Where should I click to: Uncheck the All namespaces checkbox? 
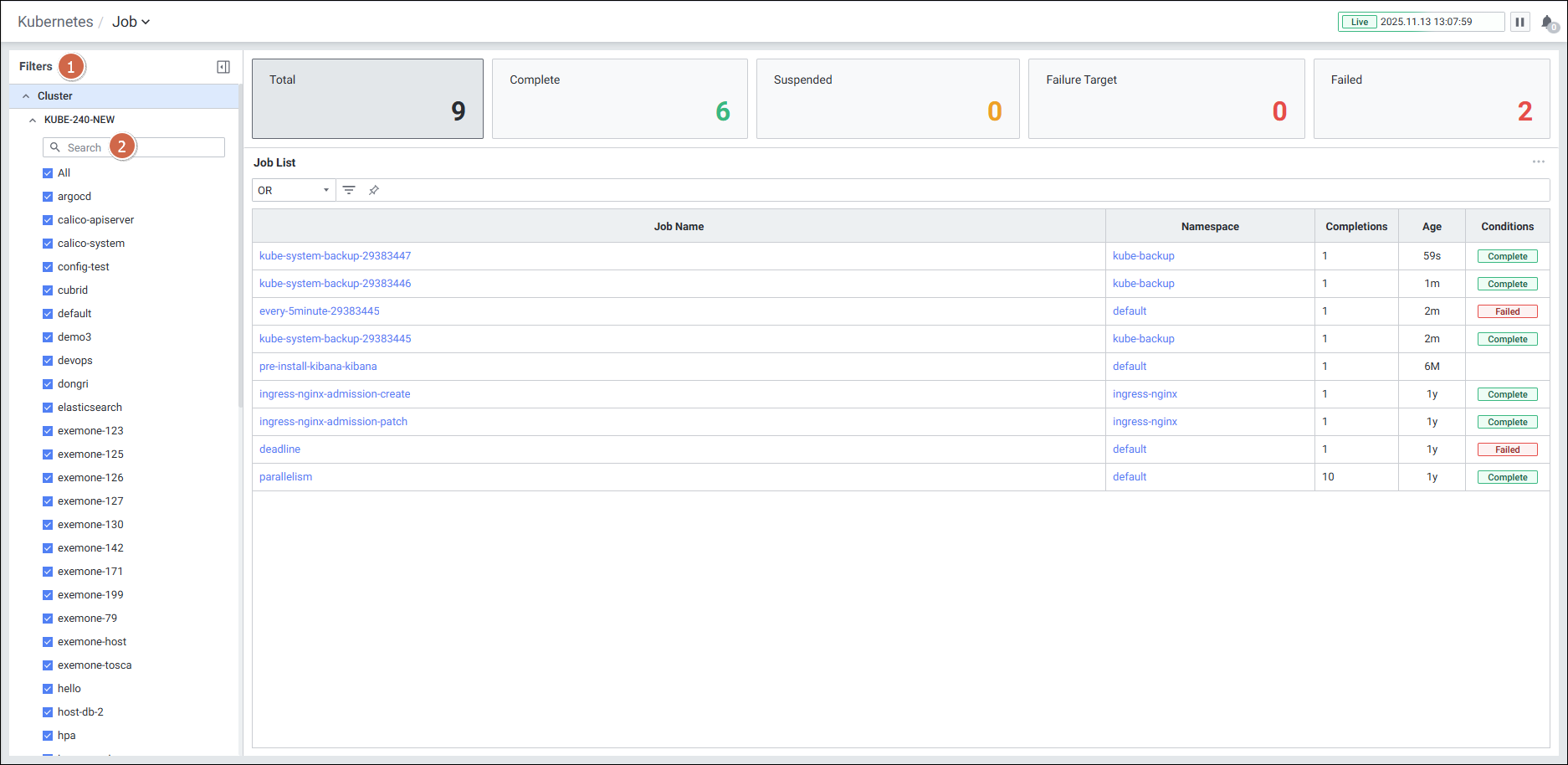(48, 173)
